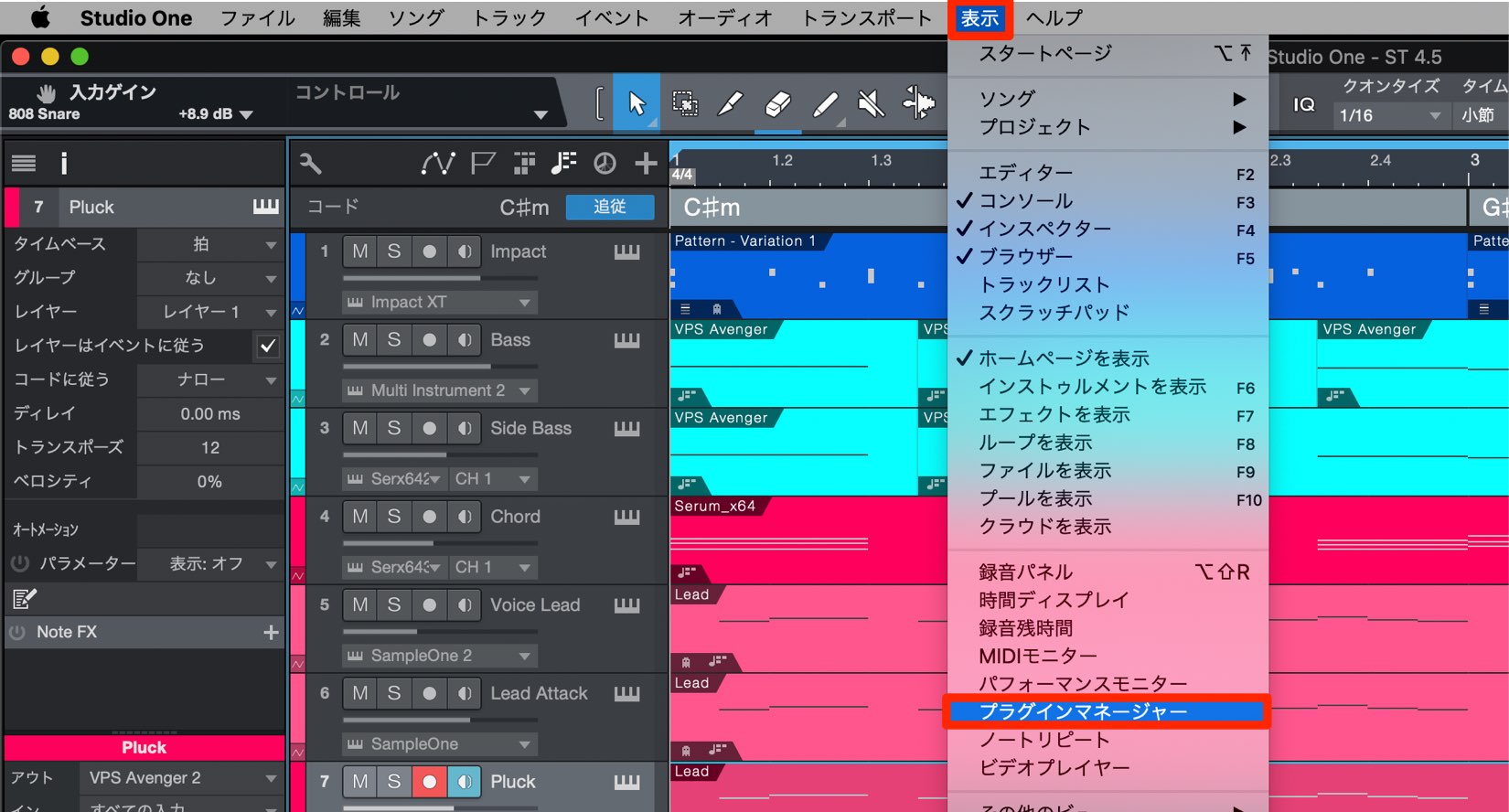Open the Pluck instrument editor icon in inspector
This screenshot has width=1509, height=812.
pyautogui.click(x=265, y=207)
